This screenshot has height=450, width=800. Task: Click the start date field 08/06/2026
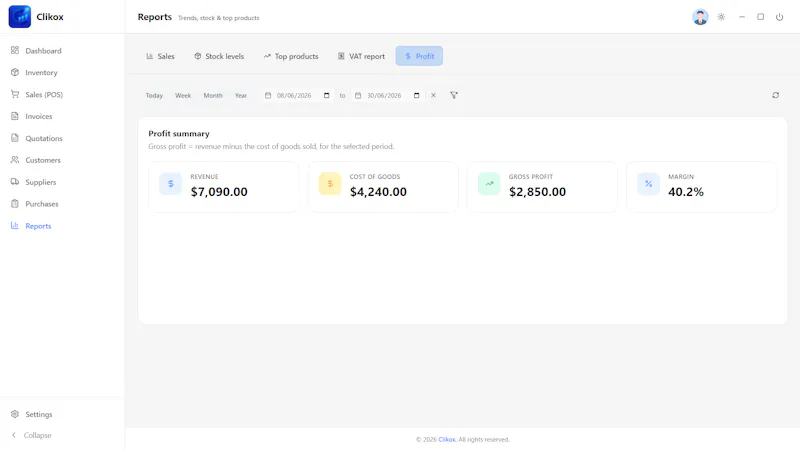pyautogui.click(x=297, y=95)
